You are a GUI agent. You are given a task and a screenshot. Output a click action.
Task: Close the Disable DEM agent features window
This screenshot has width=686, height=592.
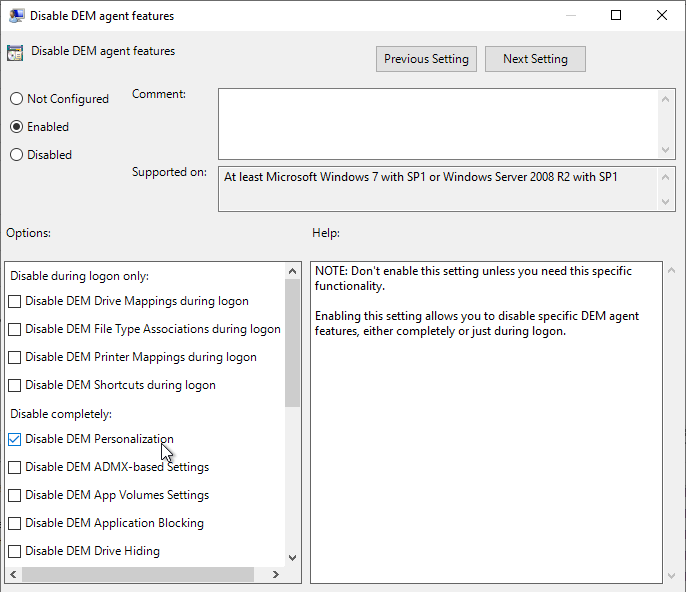pyautogui.click(x=662, y=15)
